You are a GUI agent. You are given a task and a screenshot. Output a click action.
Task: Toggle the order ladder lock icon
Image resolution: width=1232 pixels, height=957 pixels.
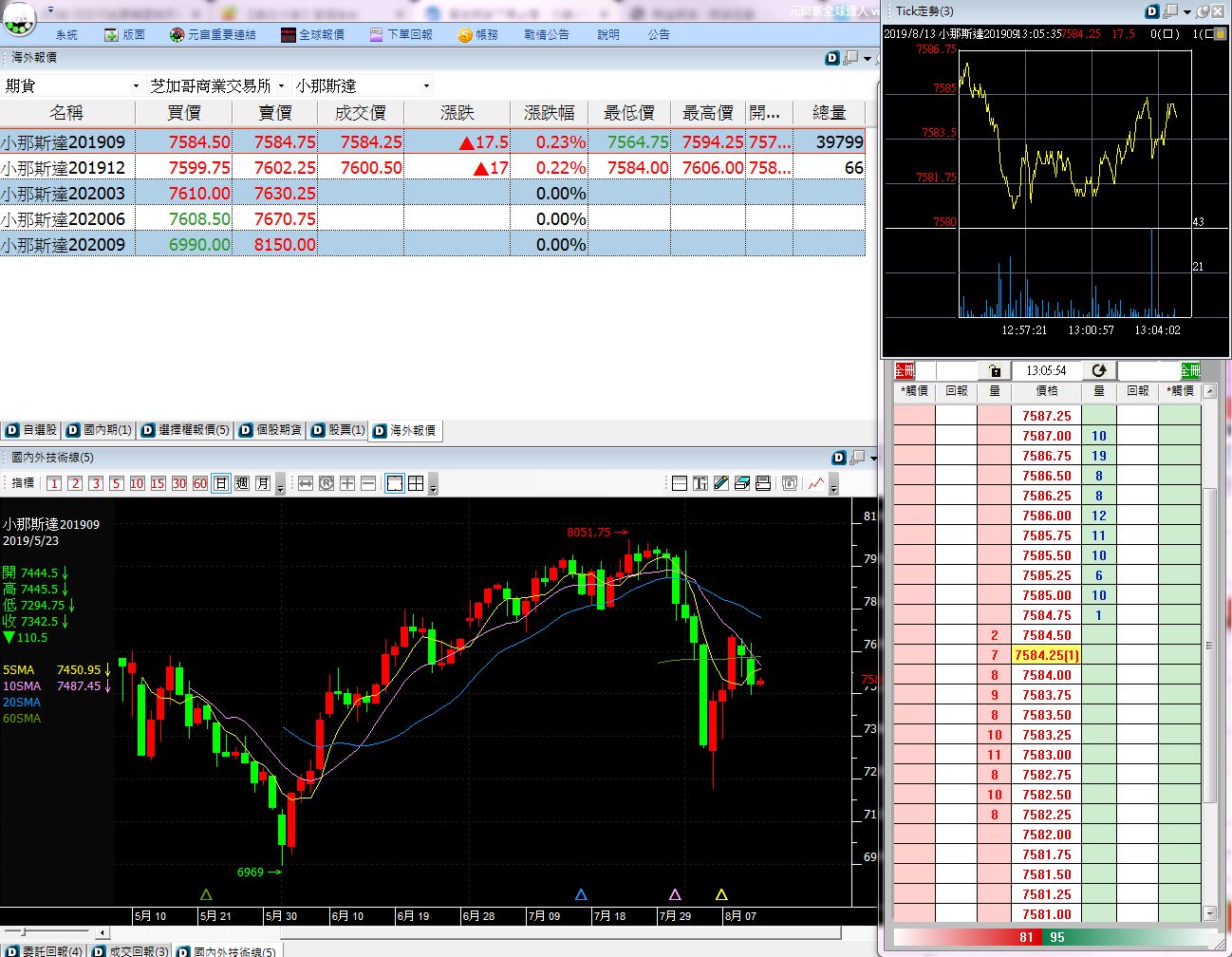(994, 370)
